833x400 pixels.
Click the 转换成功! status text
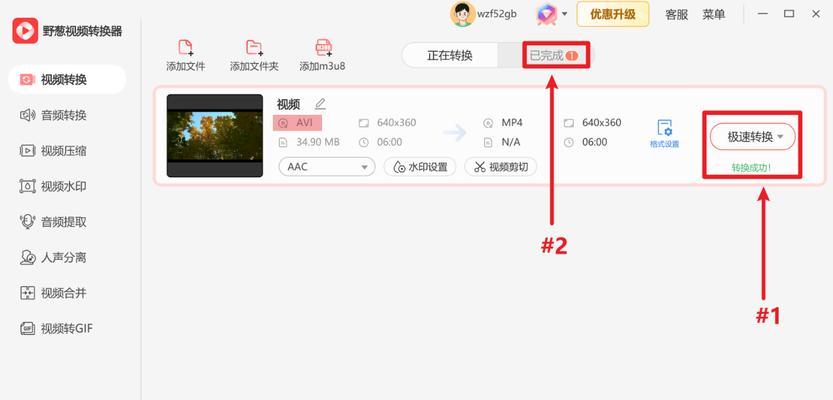click(751, 167)
